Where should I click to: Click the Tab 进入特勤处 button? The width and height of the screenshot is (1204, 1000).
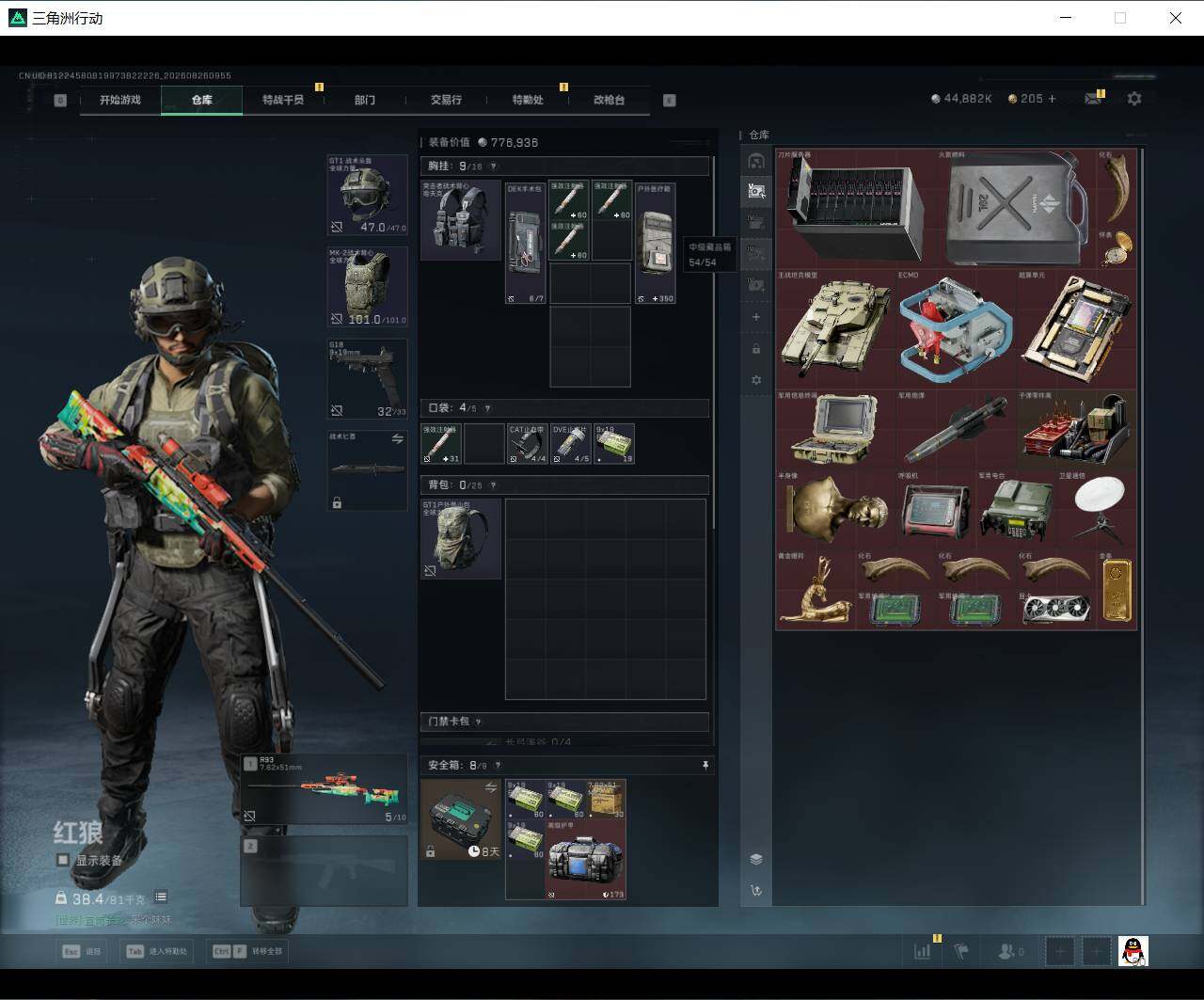click(158, 951)
